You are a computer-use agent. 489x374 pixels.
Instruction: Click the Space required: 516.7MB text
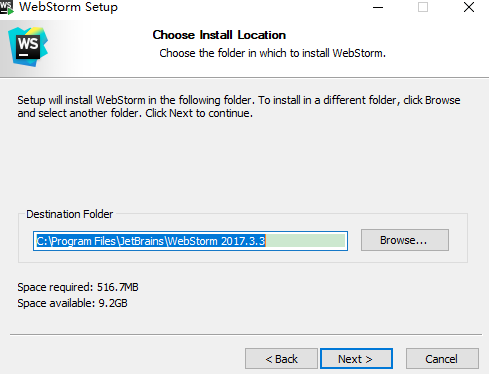[x=78, y=287]
